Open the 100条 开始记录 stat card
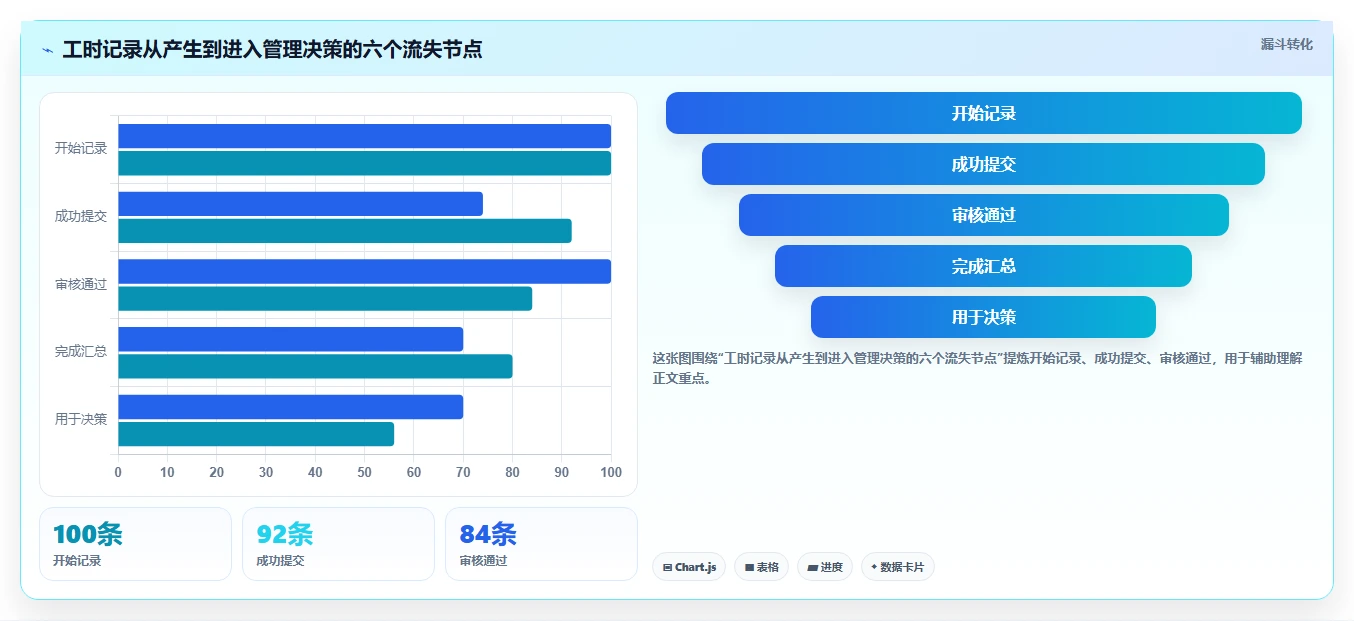The height and width of the screenshot is (621, 1354). click(135, 544)
